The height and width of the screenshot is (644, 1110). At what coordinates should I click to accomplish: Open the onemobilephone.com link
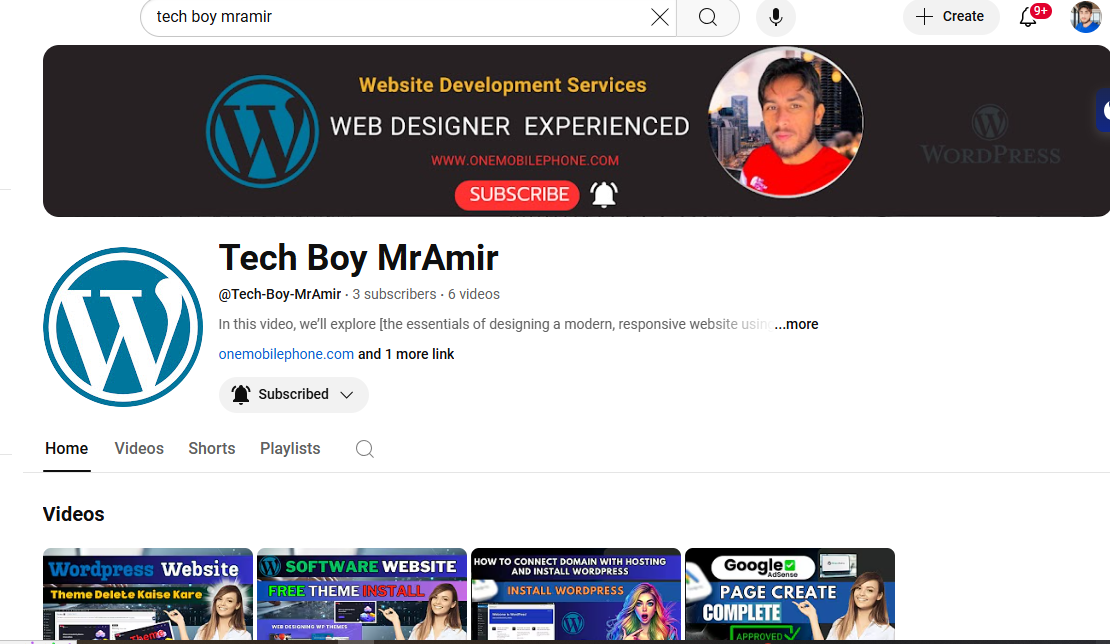pos(286,354)
